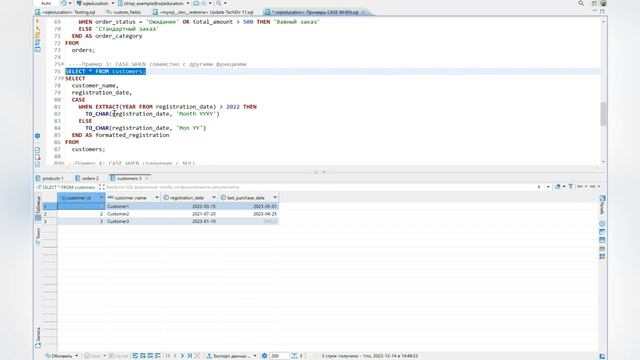Close the CASE WHEN.sql editor tab
This screenshot has width=640, height=360.
pyautogui.click(x=363, y=12)
